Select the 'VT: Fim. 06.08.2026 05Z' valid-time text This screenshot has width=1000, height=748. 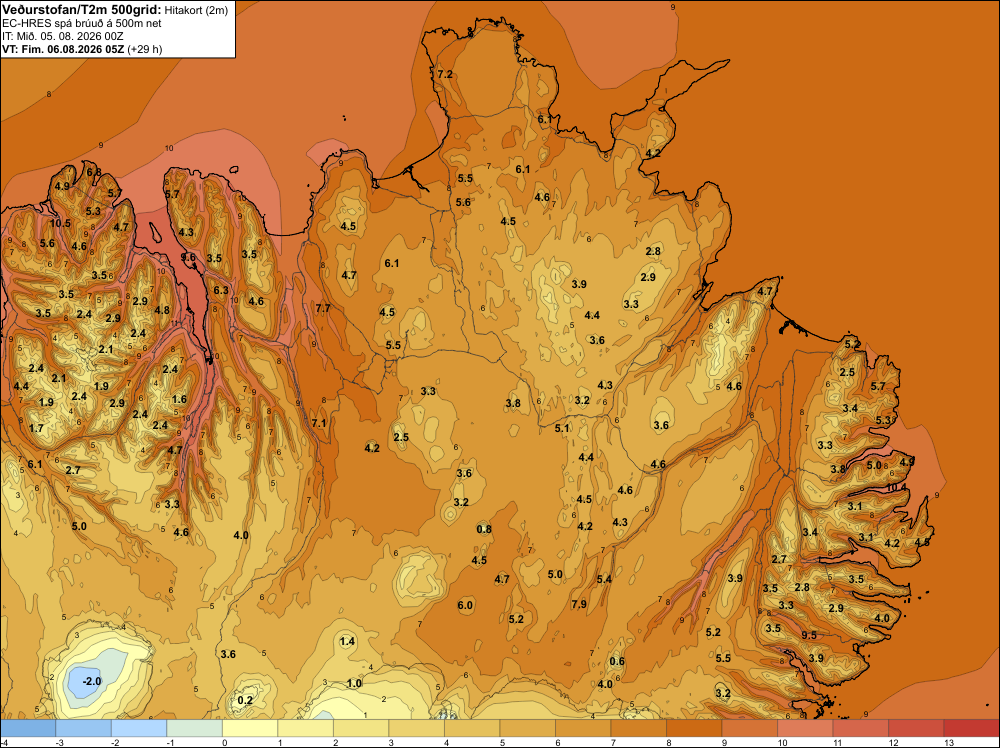63,49
